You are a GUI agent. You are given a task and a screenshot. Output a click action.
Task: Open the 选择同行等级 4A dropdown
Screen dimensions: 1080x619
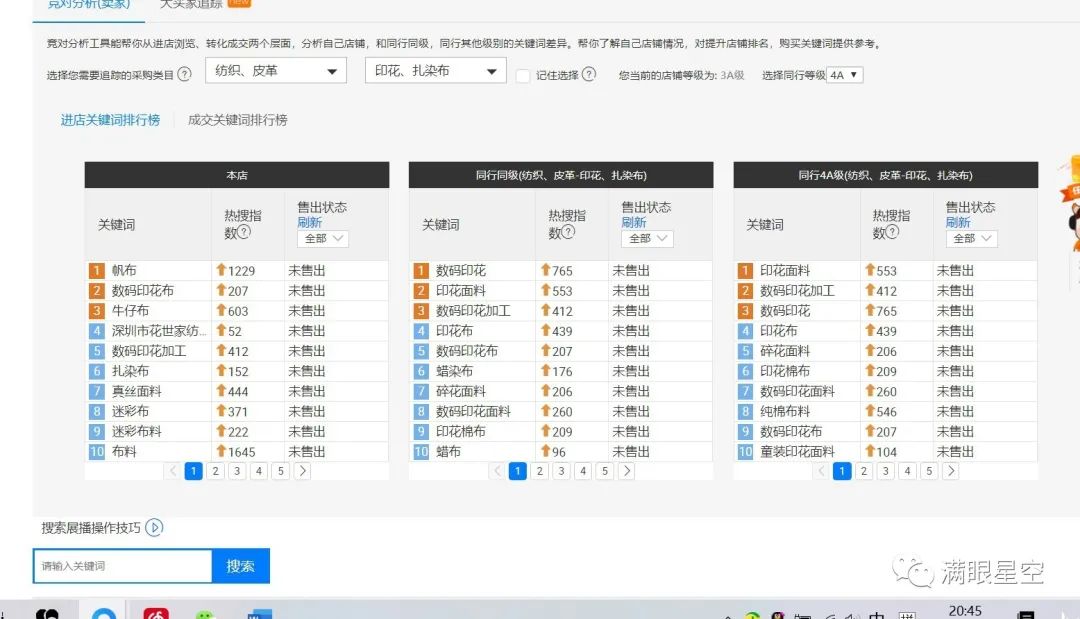pos(844,74)
